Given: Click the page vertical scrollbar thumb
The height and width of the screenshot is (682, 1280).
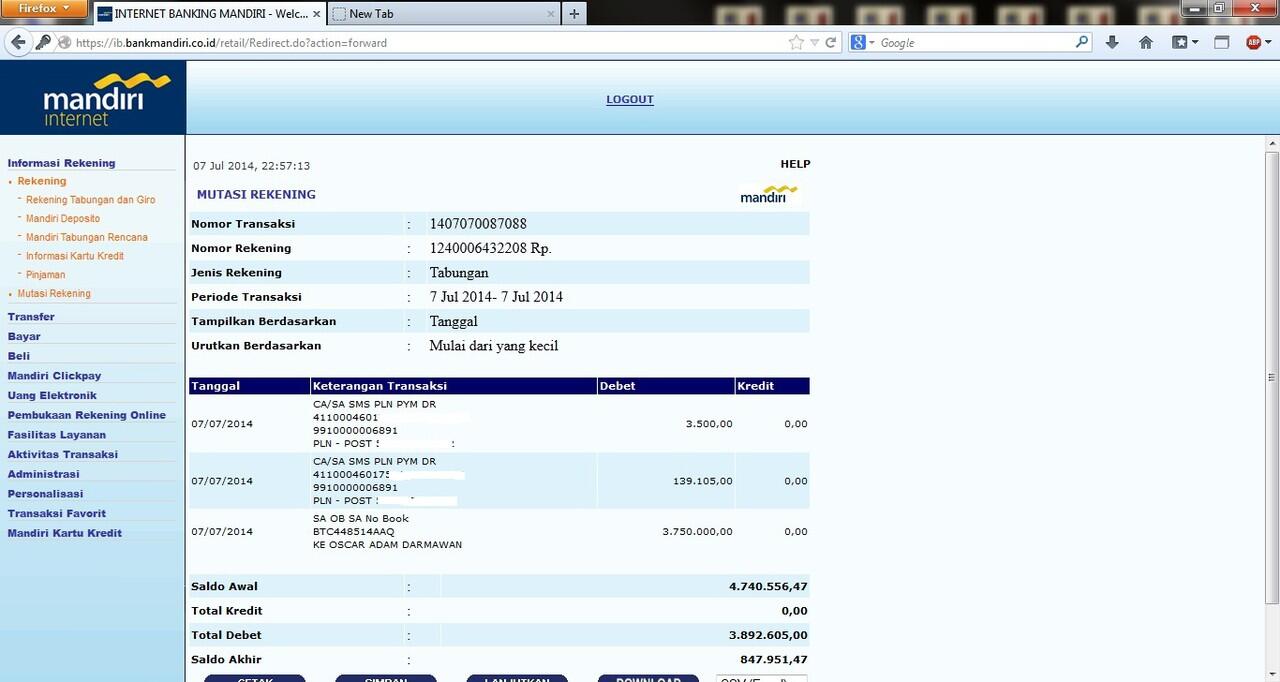Looking at the screenshot, I should click(x=1272, y=378).
